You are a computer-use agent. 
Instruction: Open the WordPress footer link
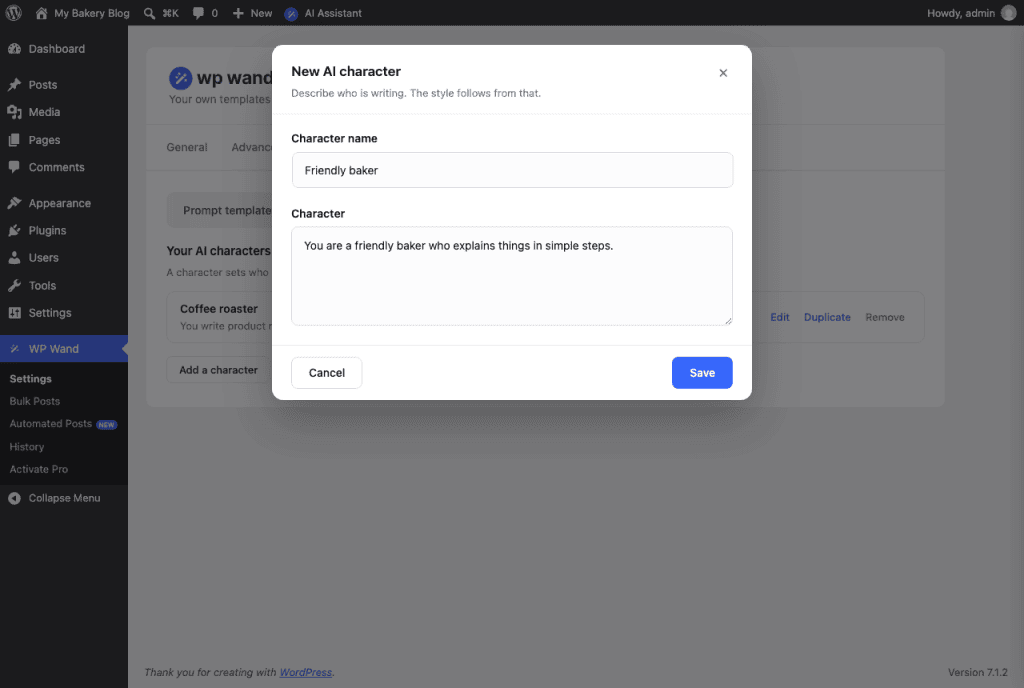click(306, 672)
